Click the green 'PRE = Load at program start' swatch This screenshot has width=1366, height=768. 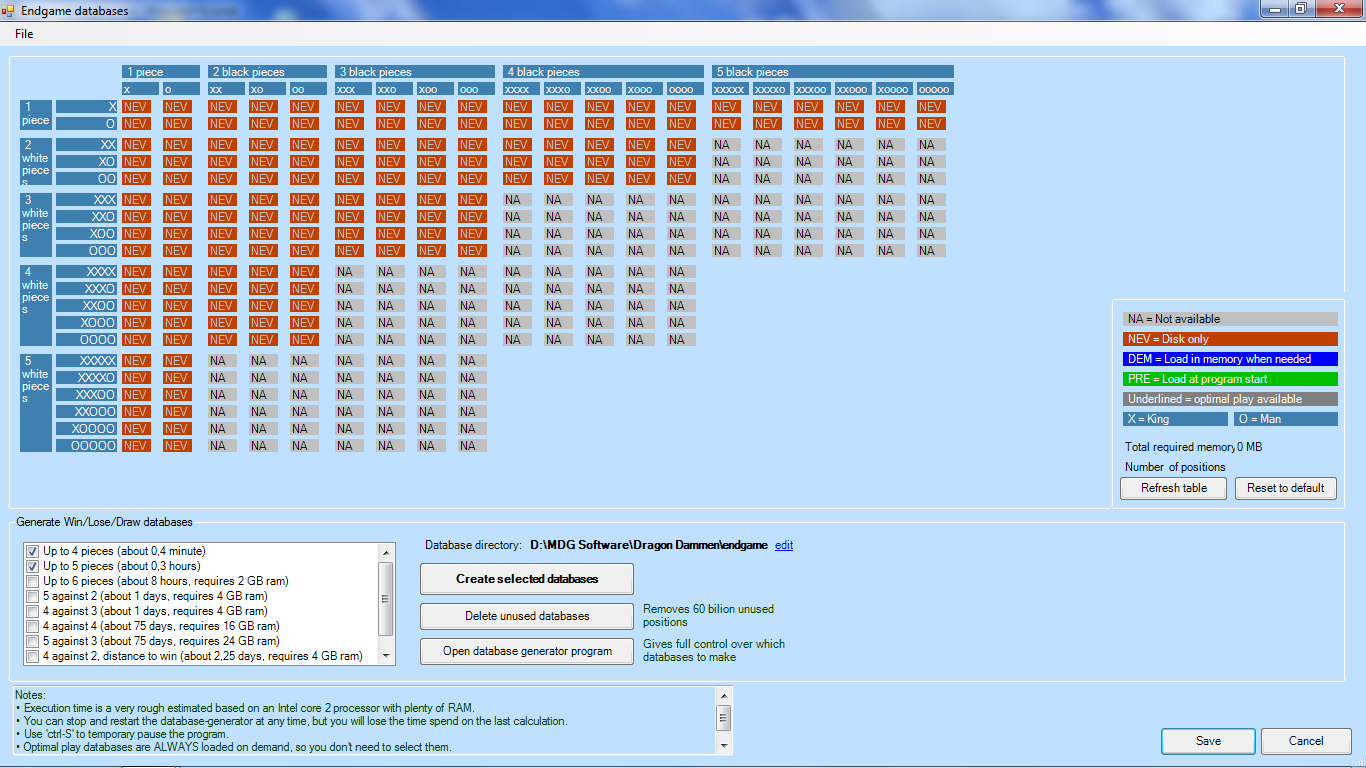pos(1230,379)
